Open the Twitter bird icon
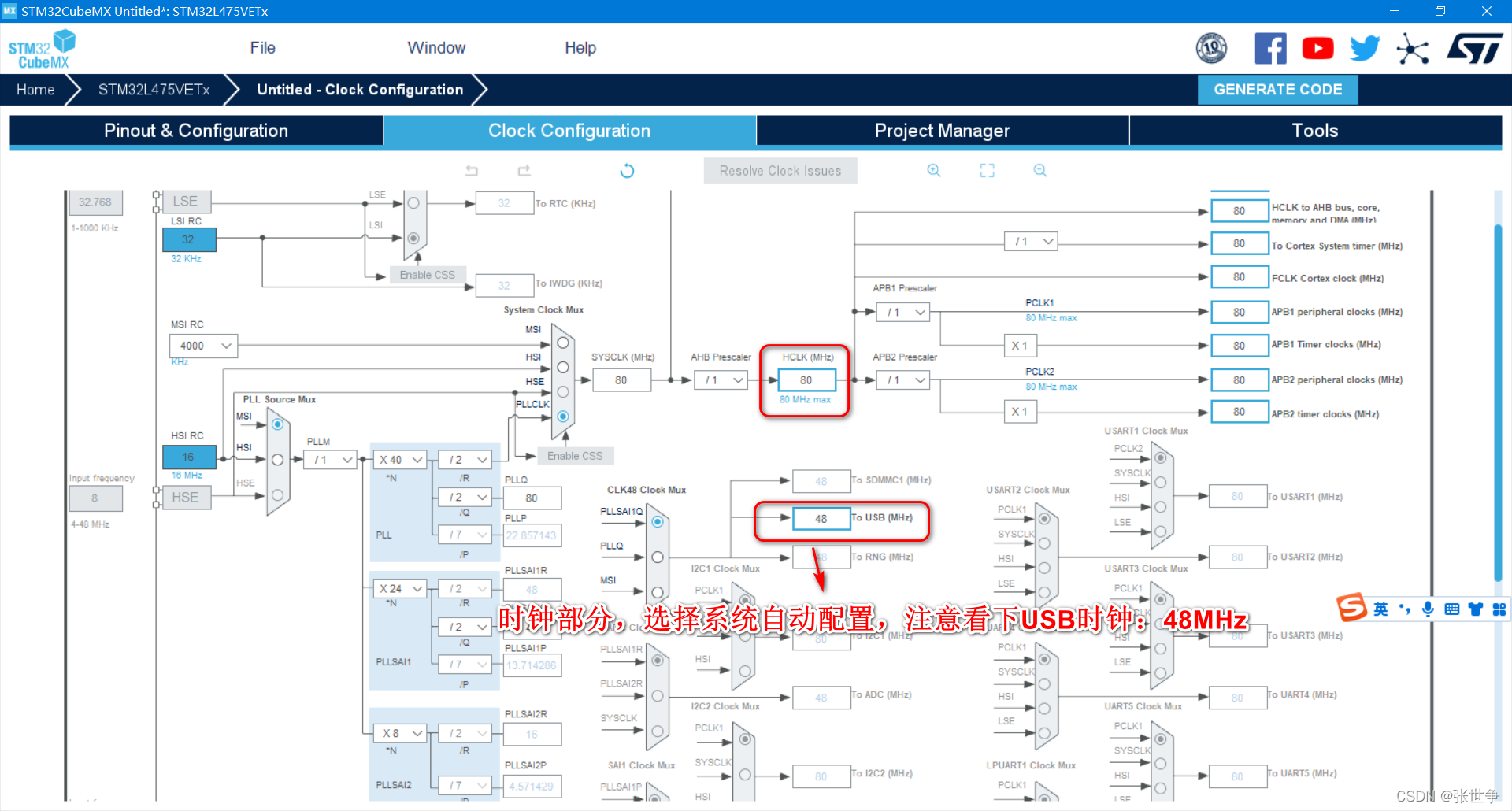Image resolution: width=1512 pixels, height=811 pixels. click(1365, 49)
